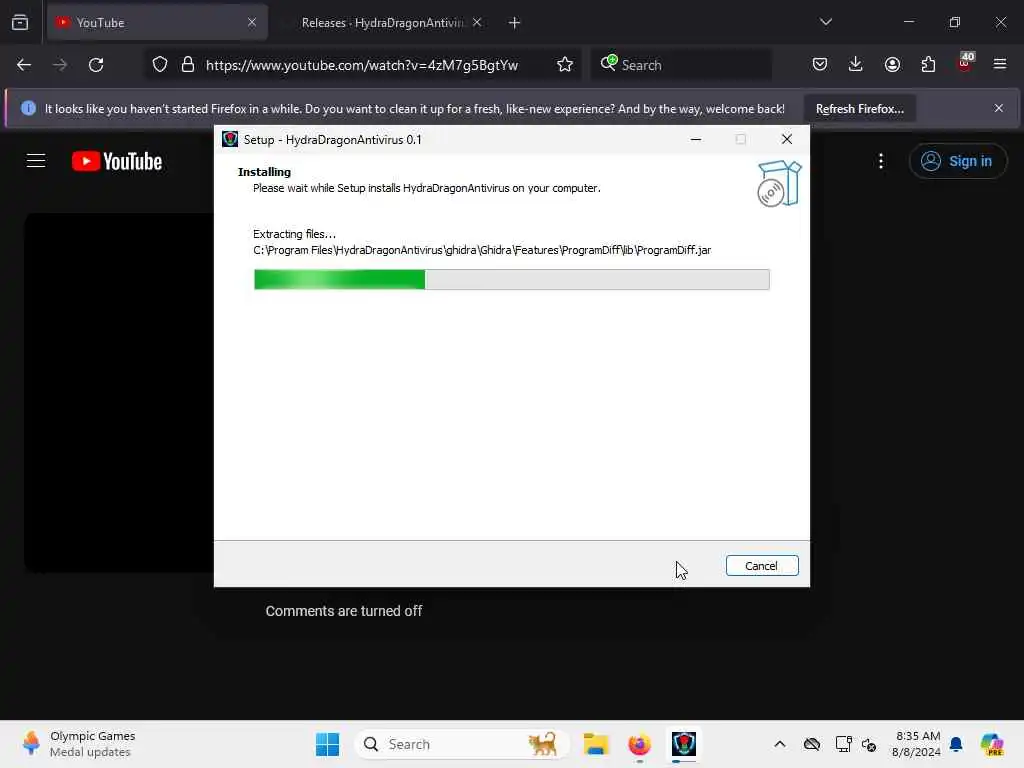Show hidden system tray icons
The width and height of the screenshot is (1024, 768).
pos(780,744)
